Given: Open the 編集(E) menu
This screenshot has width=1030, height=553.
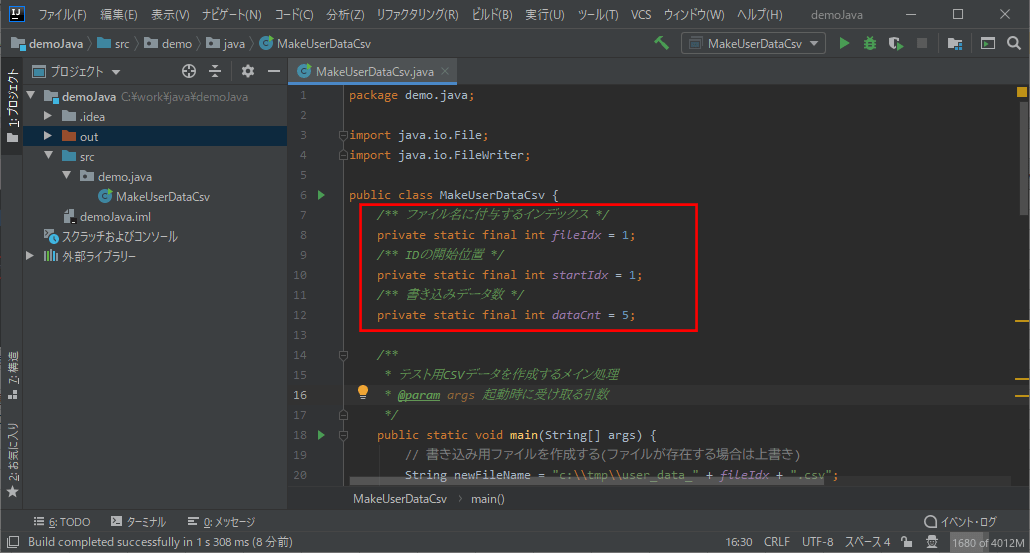Looking at the screenshot, I should coord(119,14).
